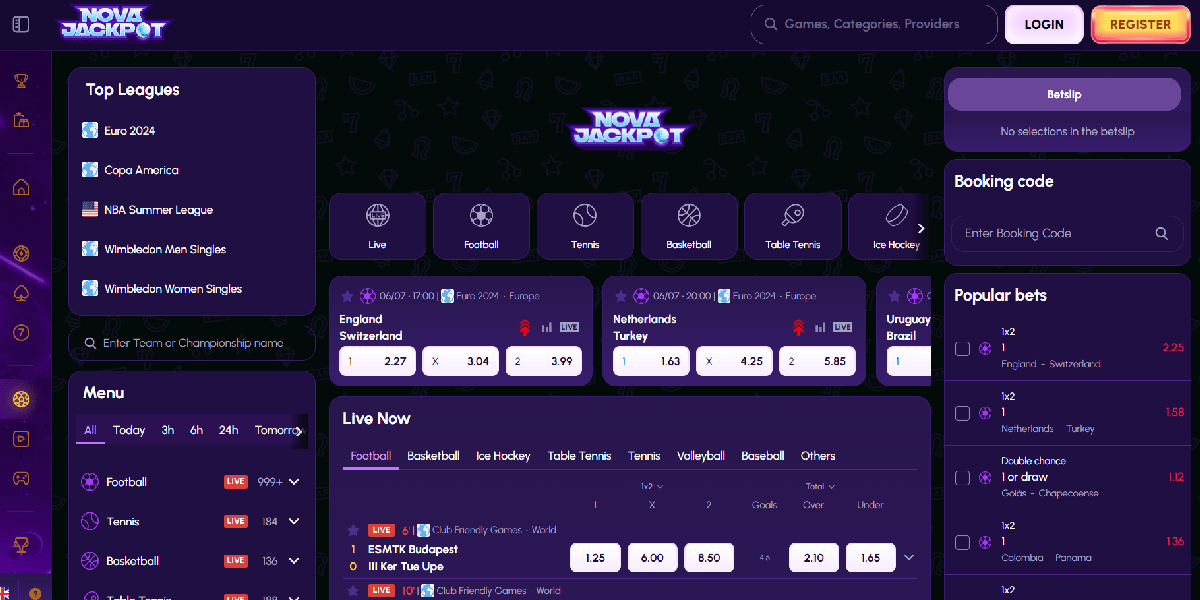1200x600 pixels.
Task: Click the search icon in Booking code field
Action: click(1161, 233)
